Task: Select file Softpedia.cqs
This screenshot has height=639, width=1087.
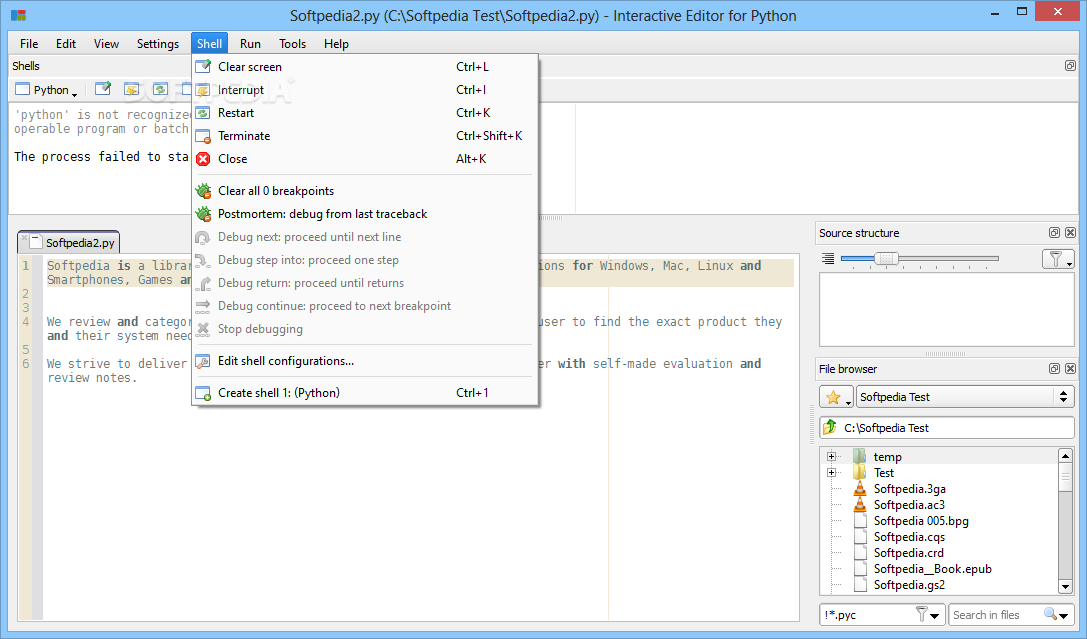Action: pos(909,536)
